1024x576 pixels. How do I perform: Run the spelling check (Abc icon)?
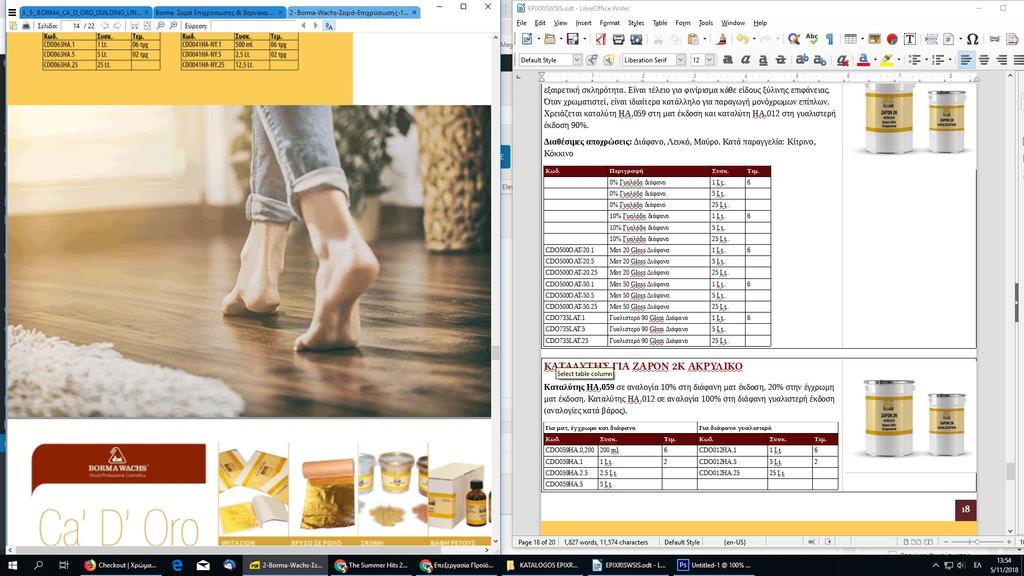(812, 40)
